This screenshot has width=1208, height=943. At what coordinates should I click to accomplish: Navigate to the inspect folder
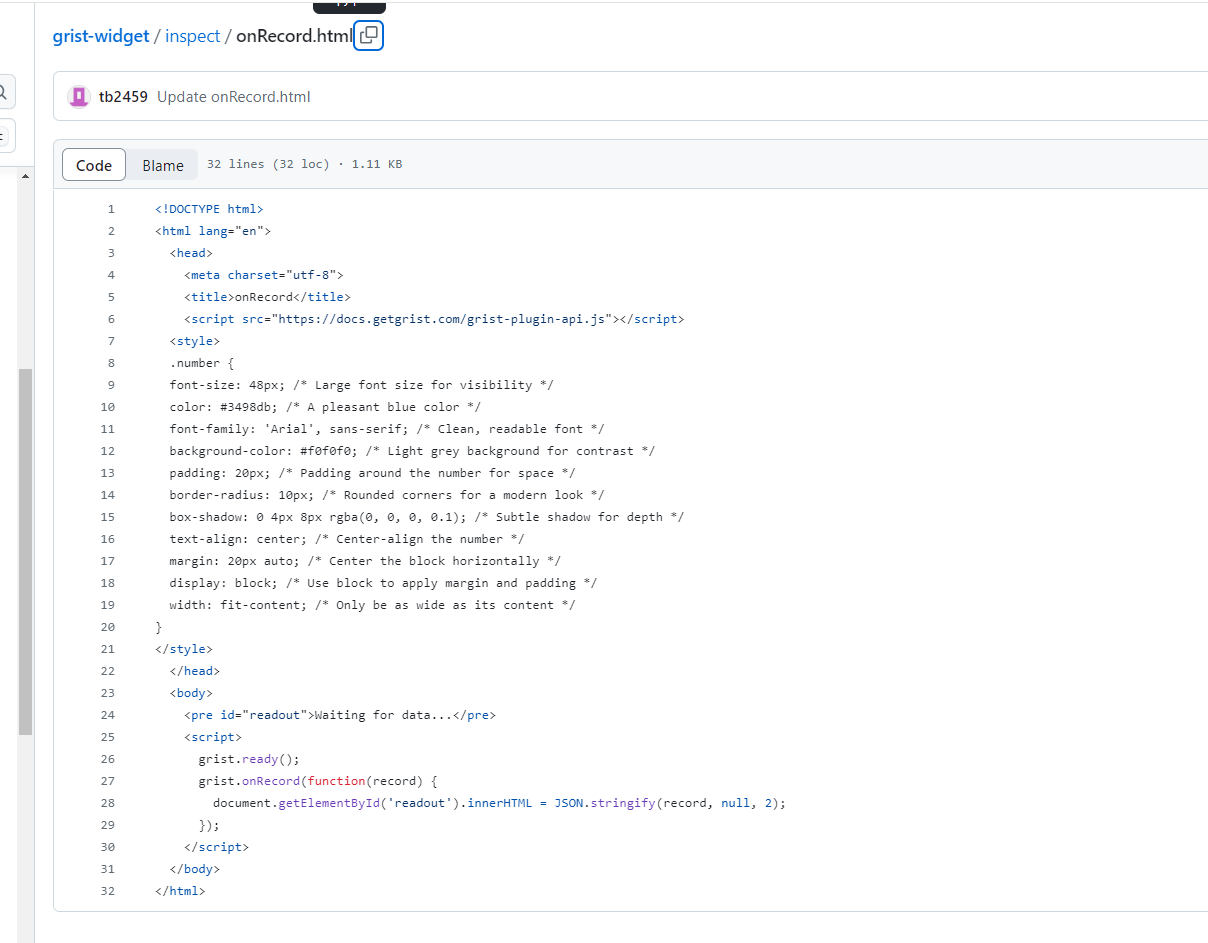coord(192,36)
